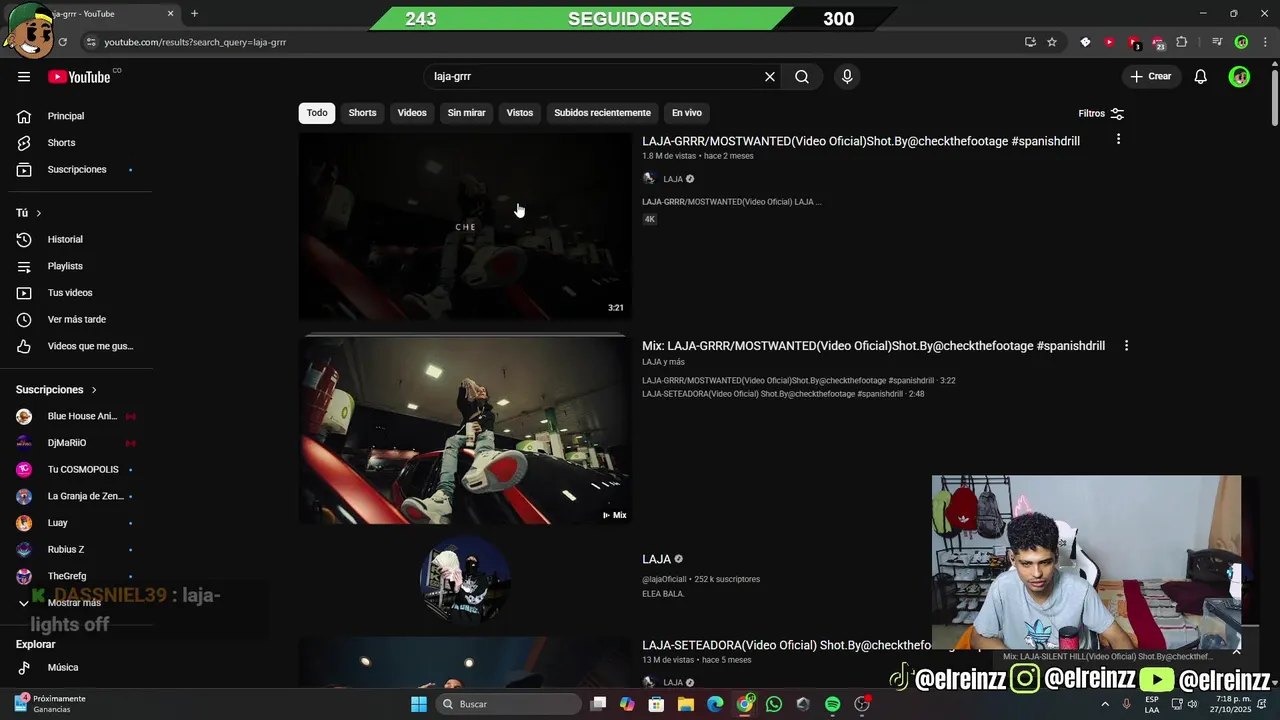Screen dimensions: 1280x720
Task: Expand Mostrar más subscriptions
Action: pyautogui.click(x=75, y=603)
